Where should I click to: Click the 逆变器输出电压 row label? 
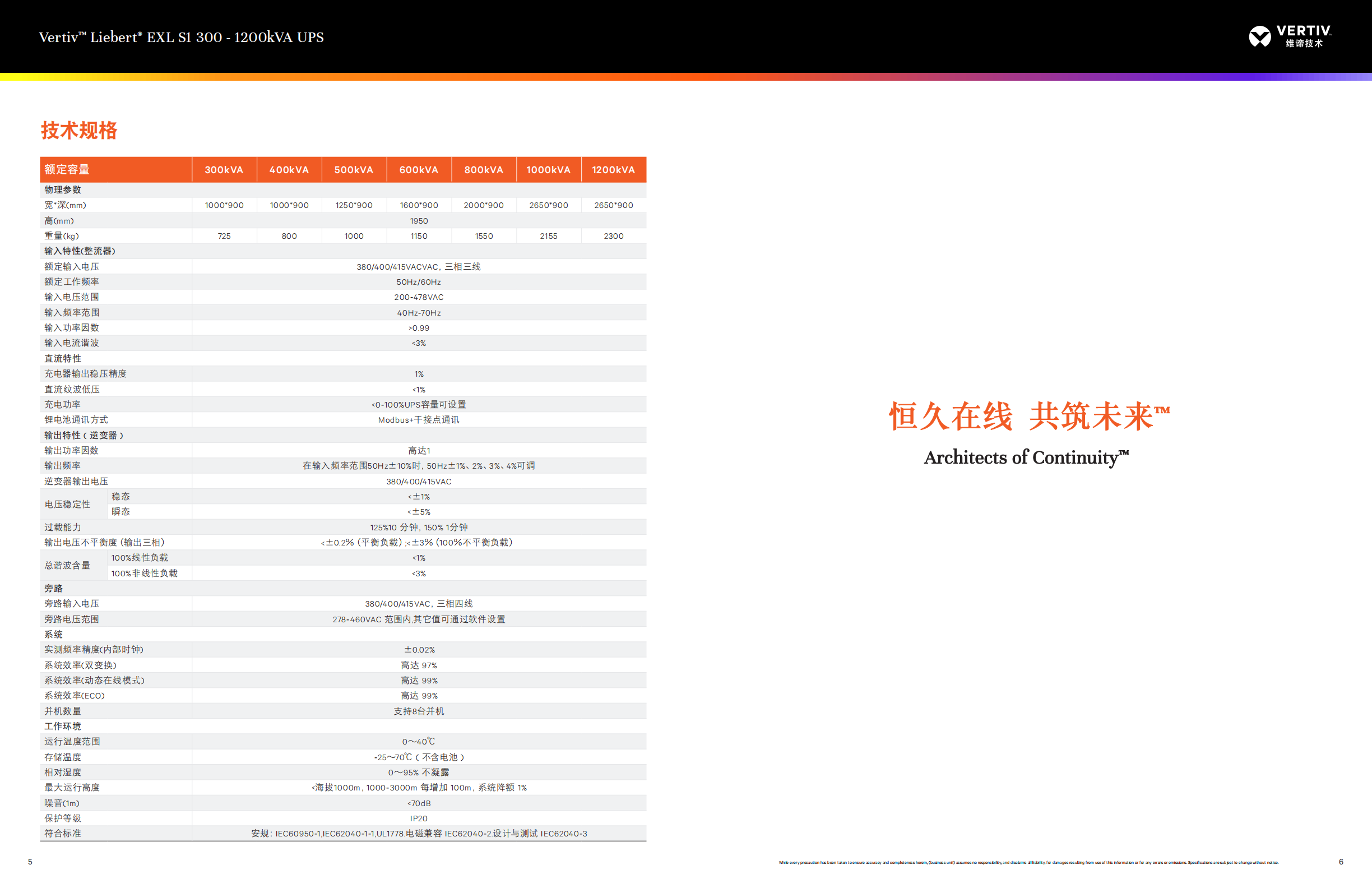76,481
